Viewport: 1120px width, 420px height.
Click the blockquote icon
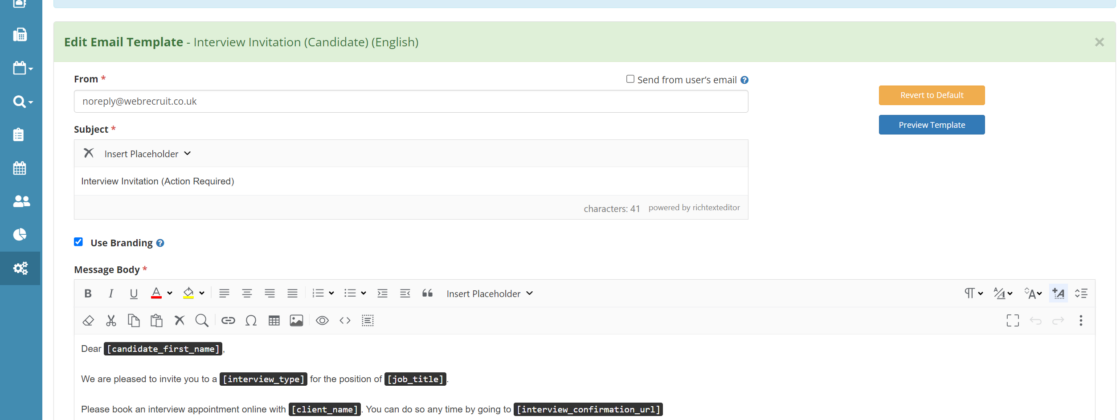pyautogui.click(x=428, y=293)
